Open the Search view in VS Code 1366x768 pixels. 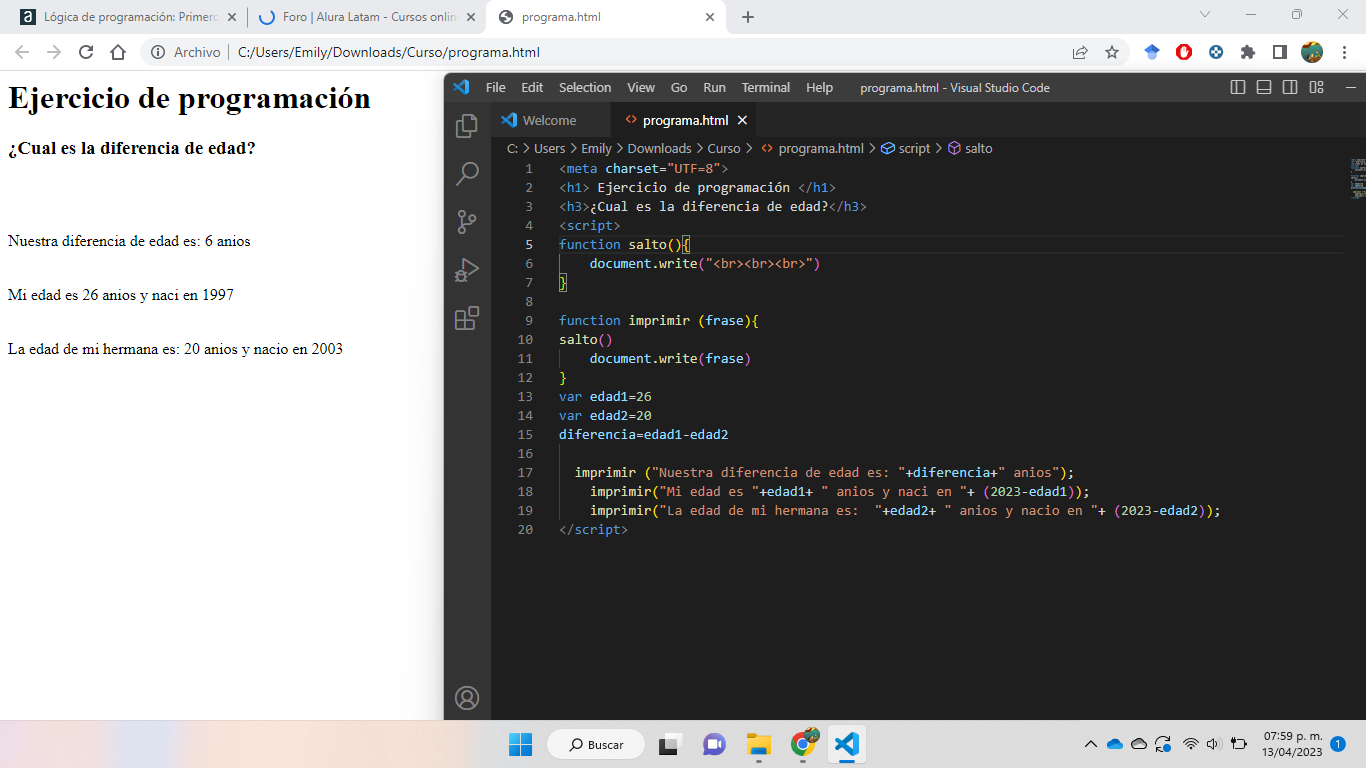pyautogui.click(x=467, y=174)
